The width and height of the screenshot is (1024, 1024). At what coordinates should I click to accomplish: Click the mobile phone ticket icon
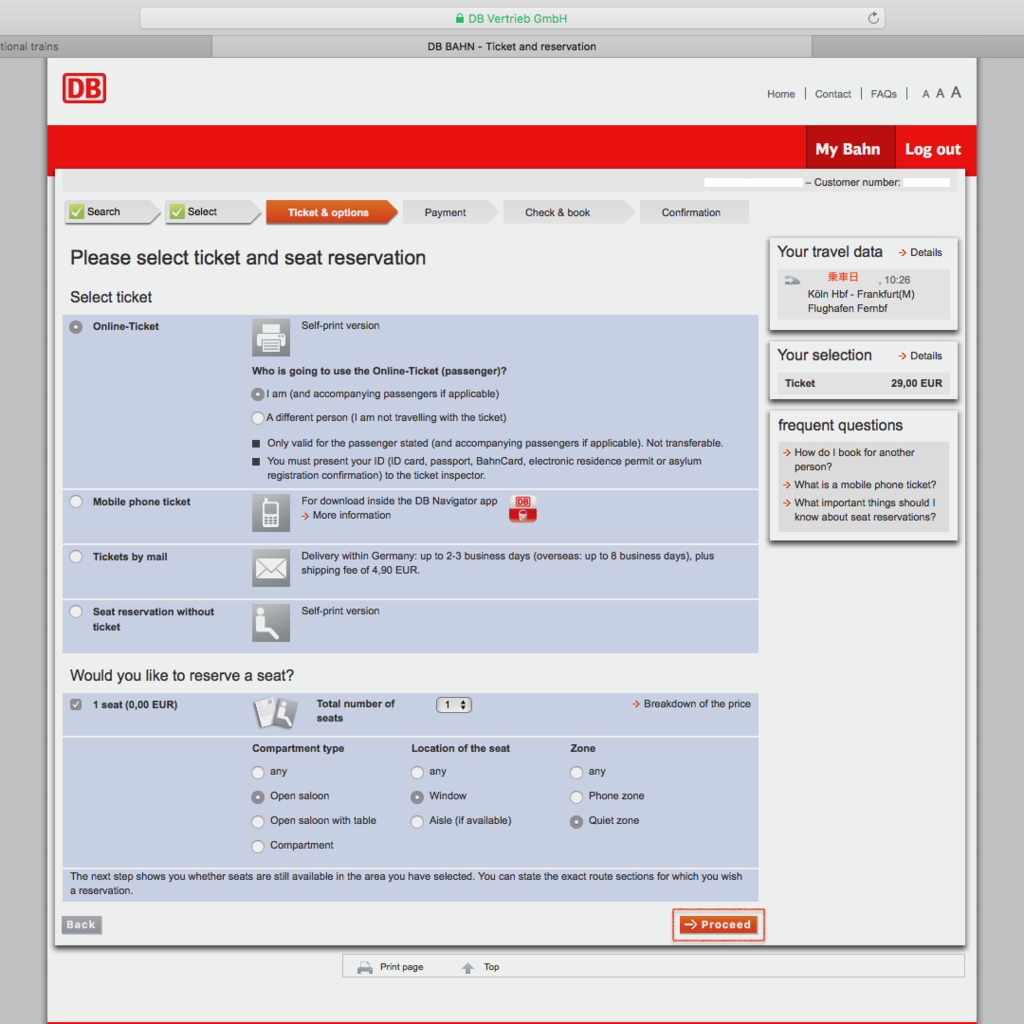pyautogui.click(x=271, y=513)
